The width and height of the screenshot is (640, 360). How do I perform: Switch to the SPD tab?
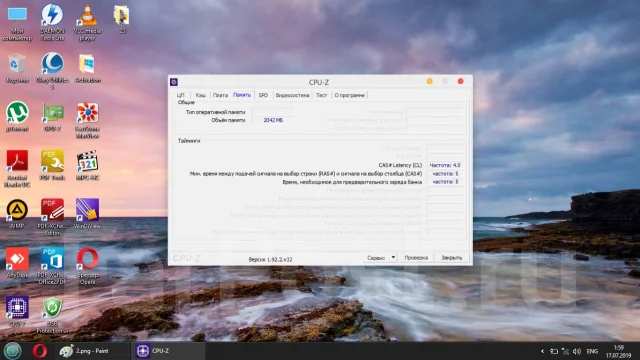[263, 95]
